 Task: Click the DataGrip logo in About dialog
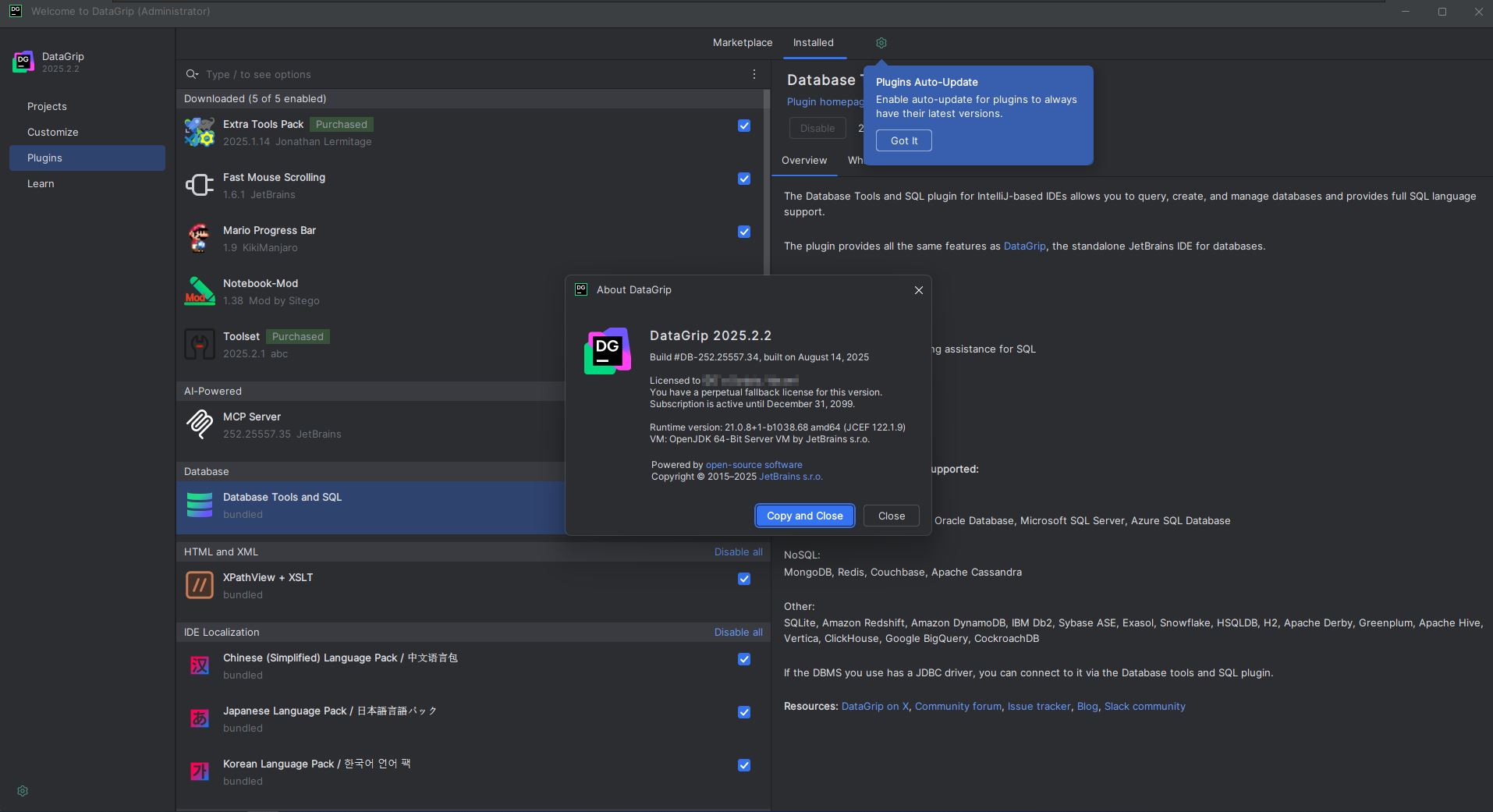click(x=608, y=351)
